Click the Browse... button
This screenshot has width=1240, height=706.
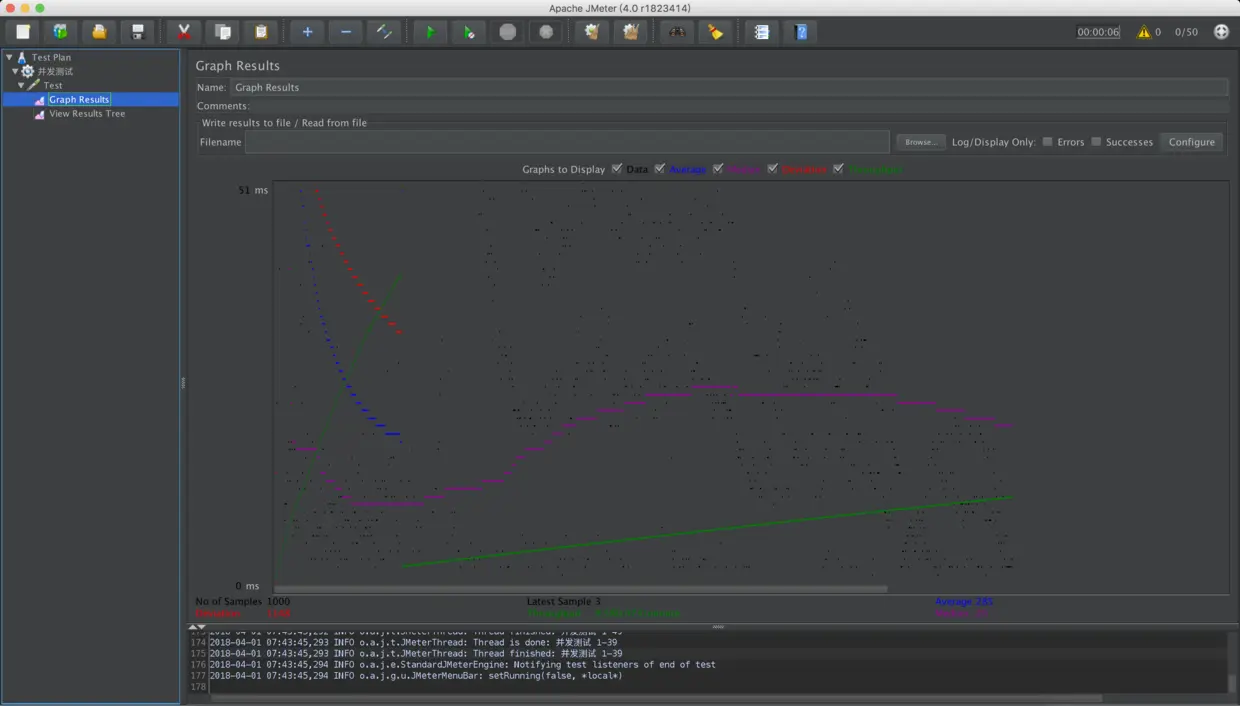click(920, 142)
